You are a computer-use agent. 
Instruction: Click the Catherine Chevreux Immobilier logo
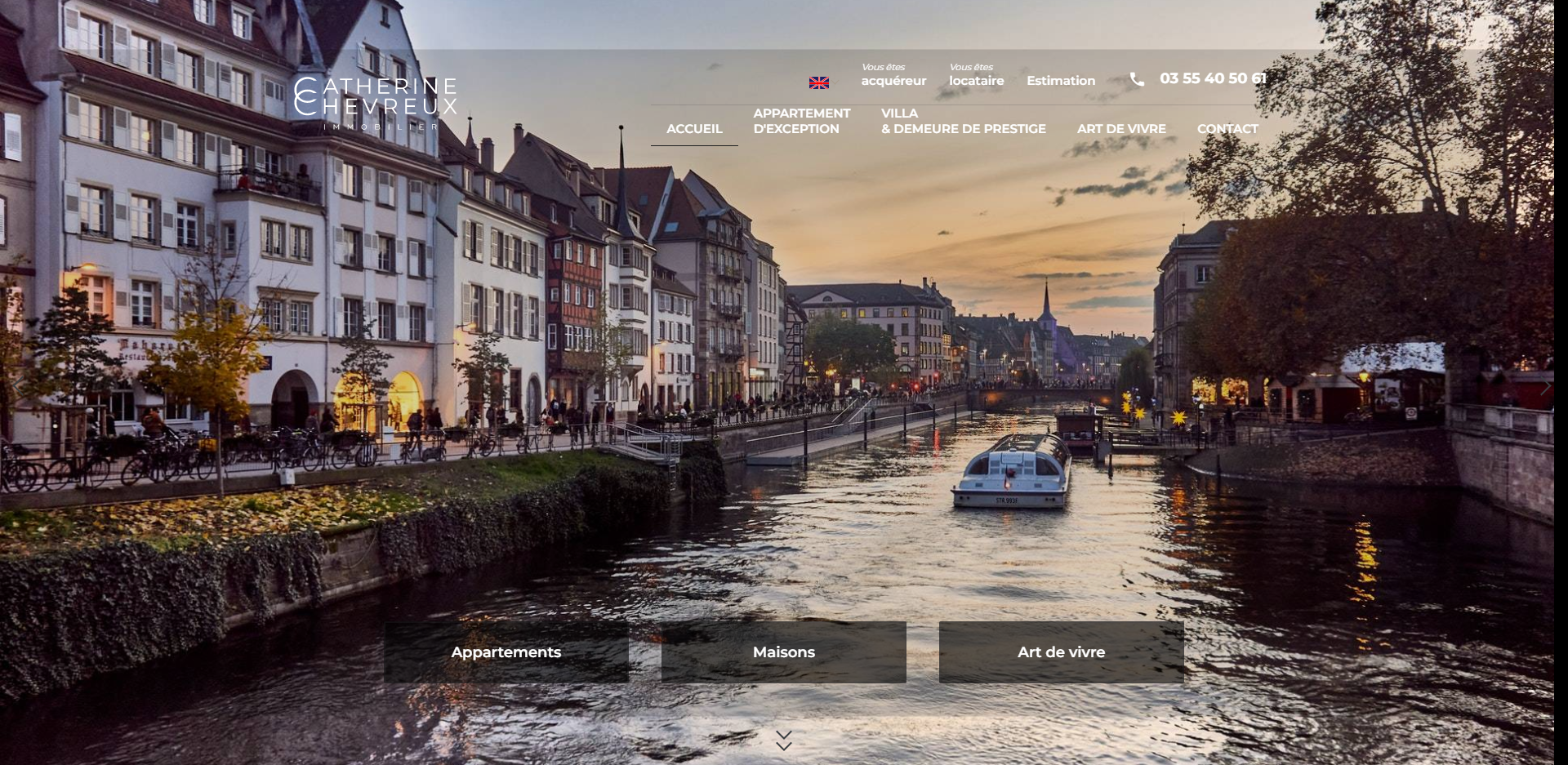tap(377, 105)
